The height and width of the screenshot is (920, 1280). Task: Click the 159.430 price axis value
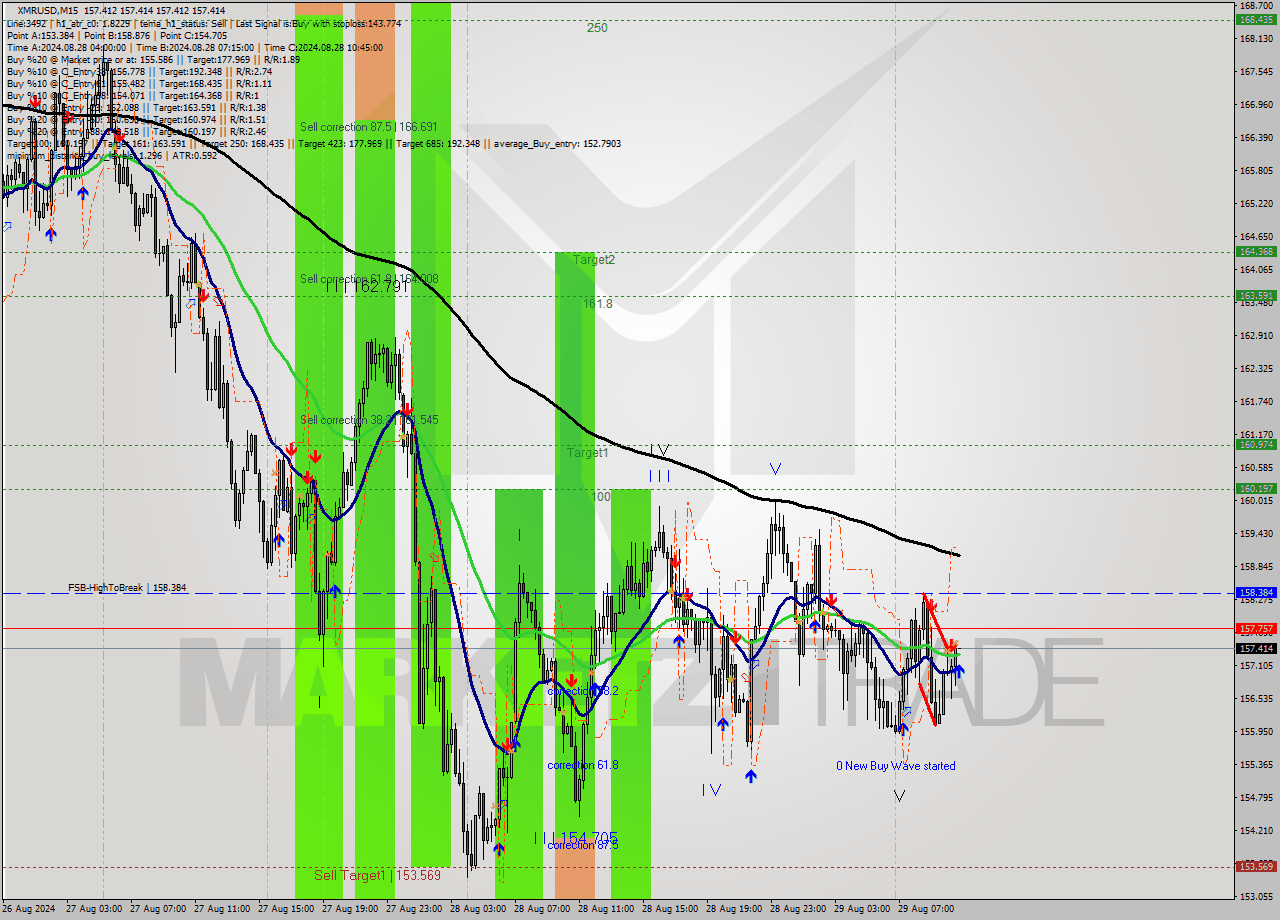(x=1256, y=533)
